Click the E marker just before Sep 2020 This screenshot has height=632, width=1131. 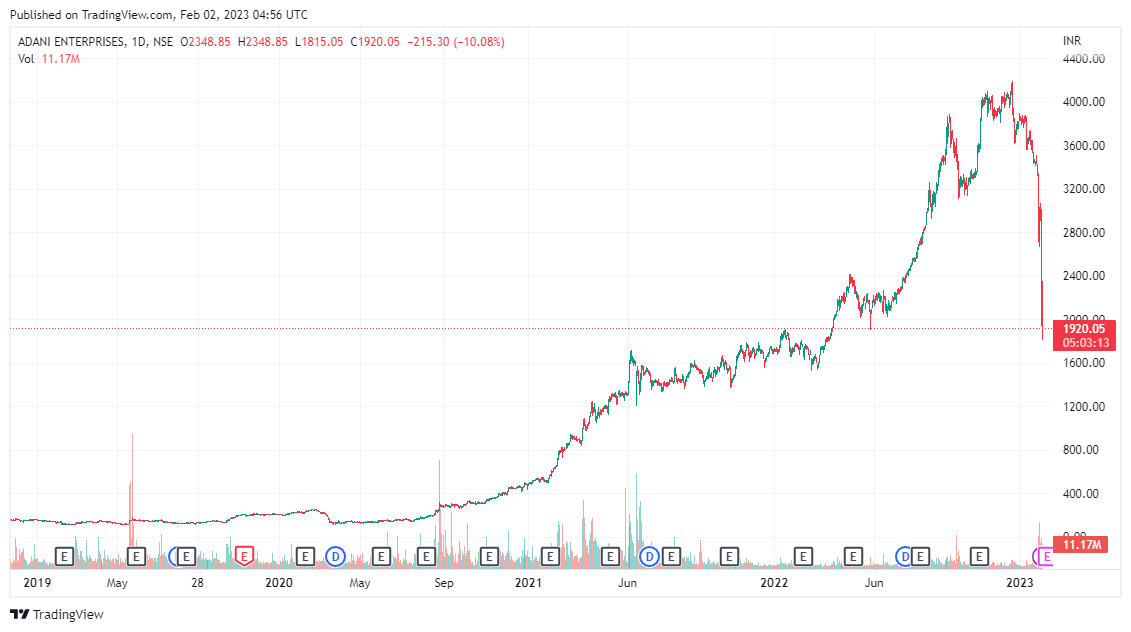(426, 556)
